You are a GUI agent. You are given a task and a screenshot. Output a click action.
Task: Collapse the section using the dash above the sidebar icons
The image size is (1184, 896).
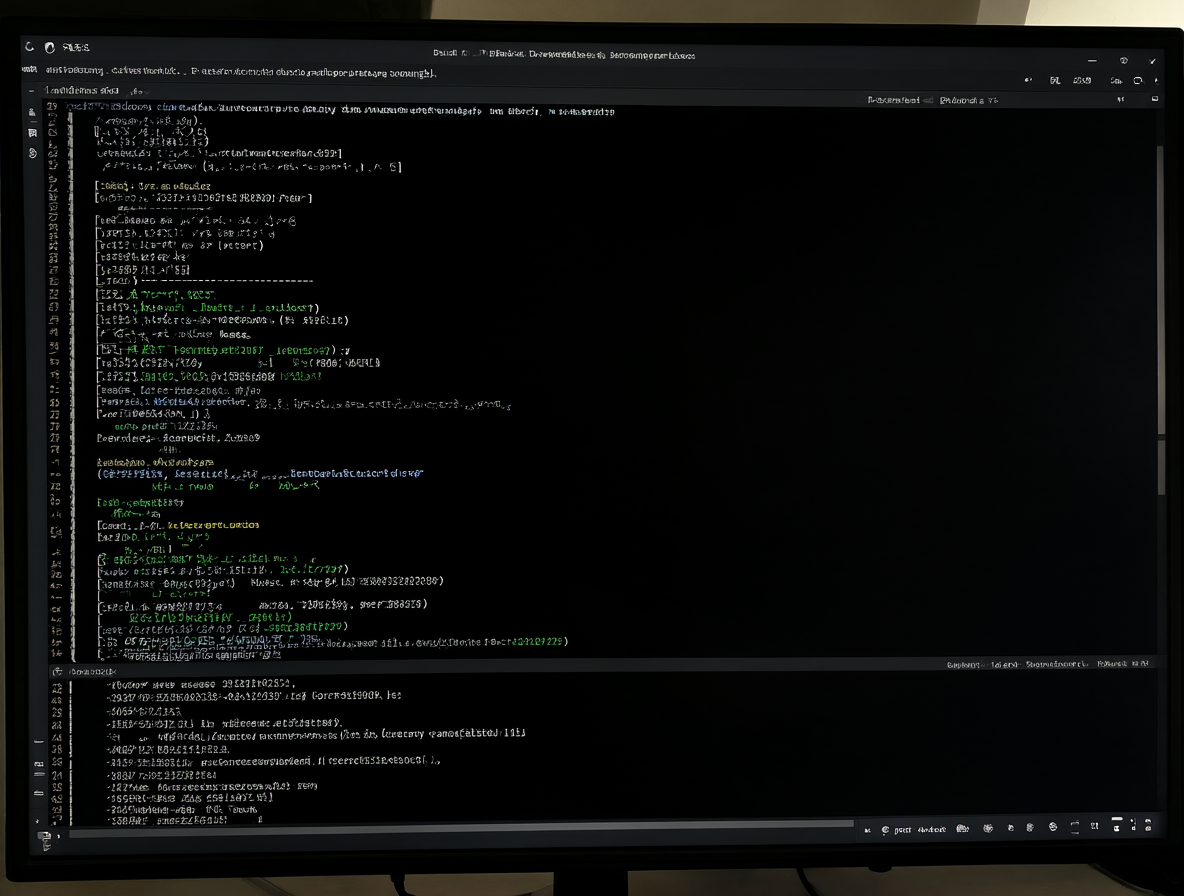pos(31,91)
